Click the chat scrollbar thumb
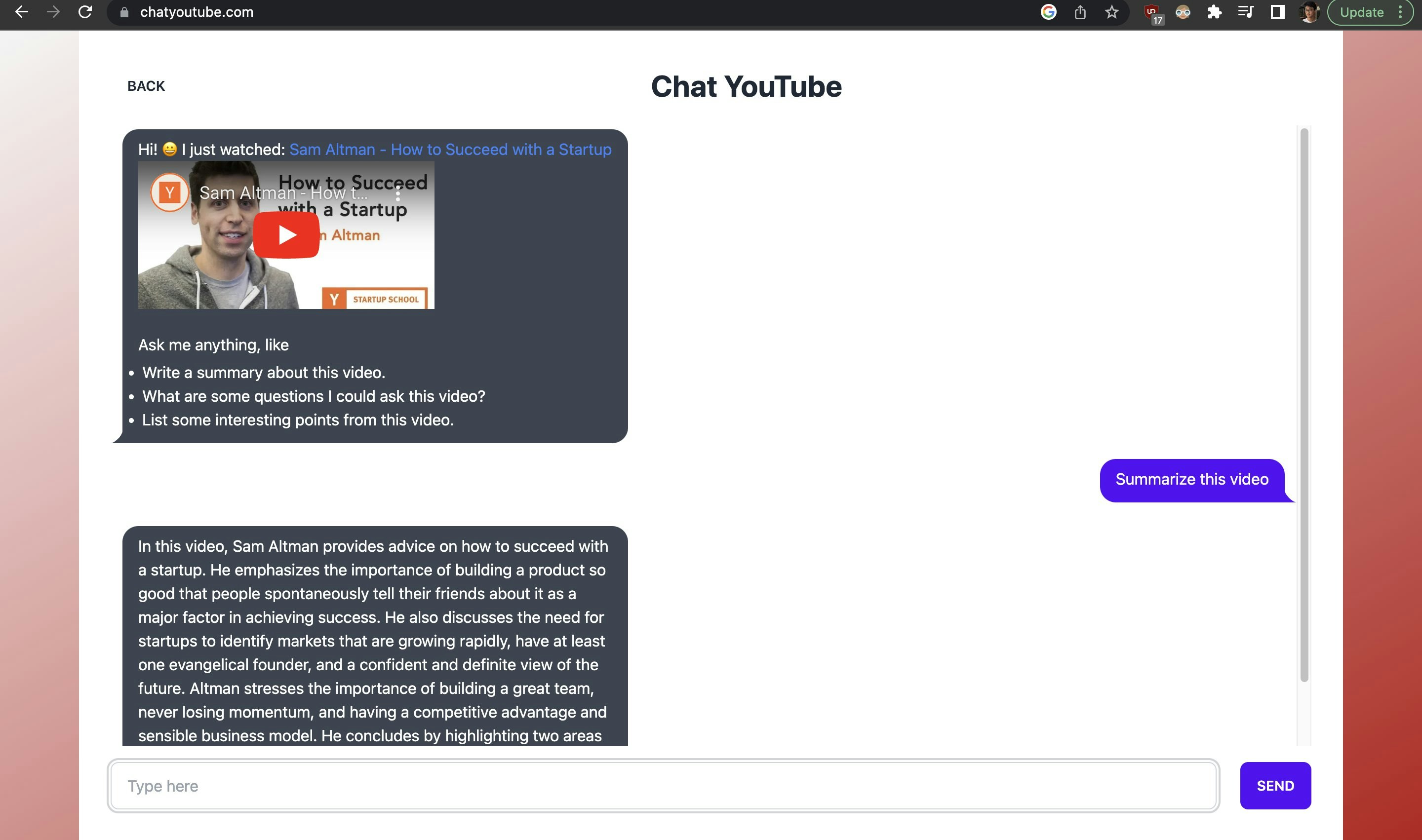 pos(1303,405)
